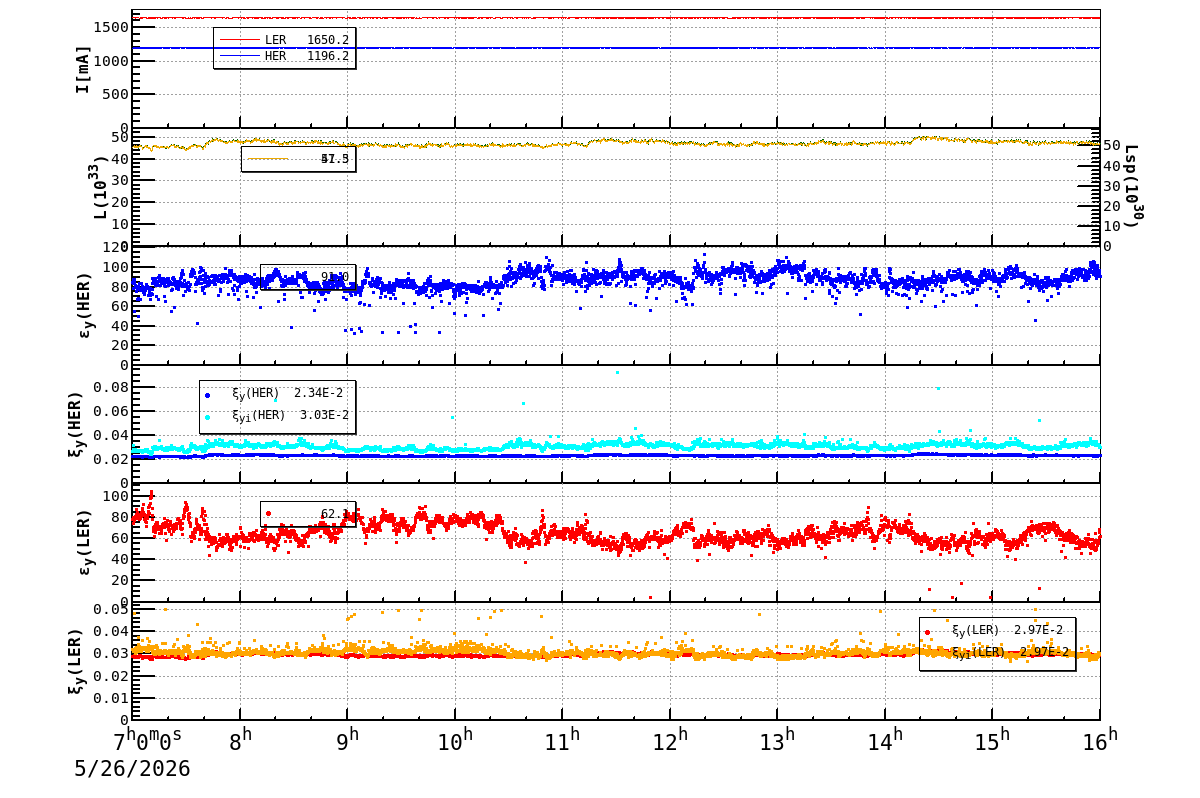Click the ξy(HER) beam-beam axis label

coord(76,424)
